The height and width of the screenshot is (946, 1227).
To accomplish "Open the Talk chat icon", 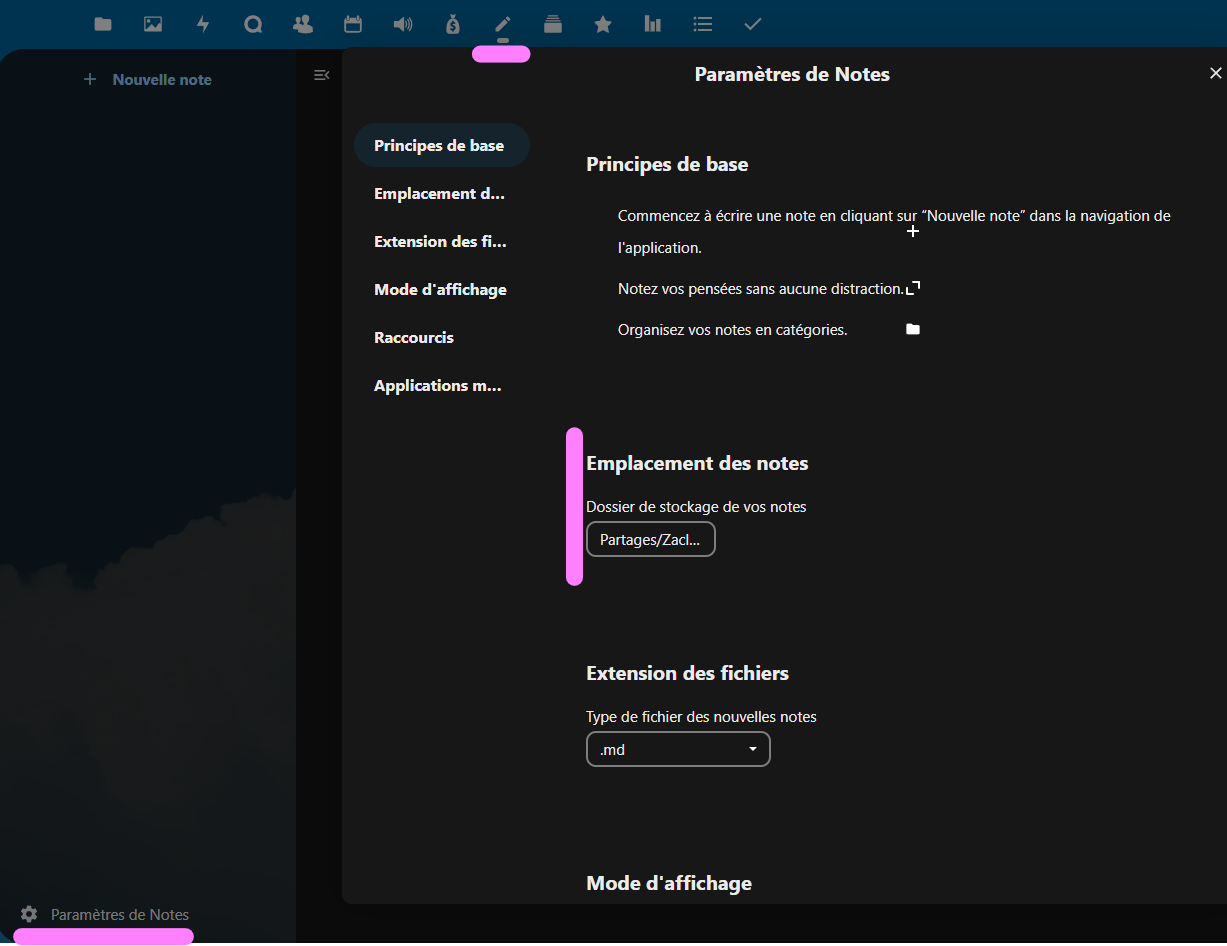I will pos(253,24).
